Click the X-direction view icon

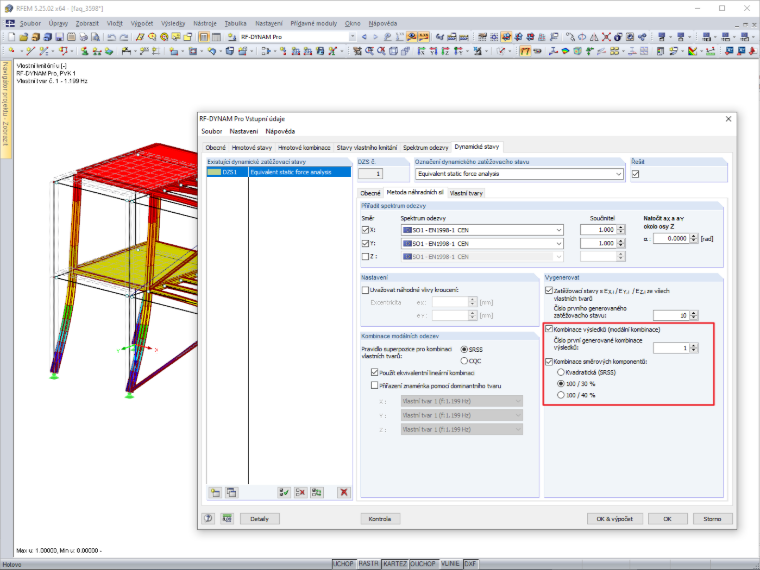421,51
